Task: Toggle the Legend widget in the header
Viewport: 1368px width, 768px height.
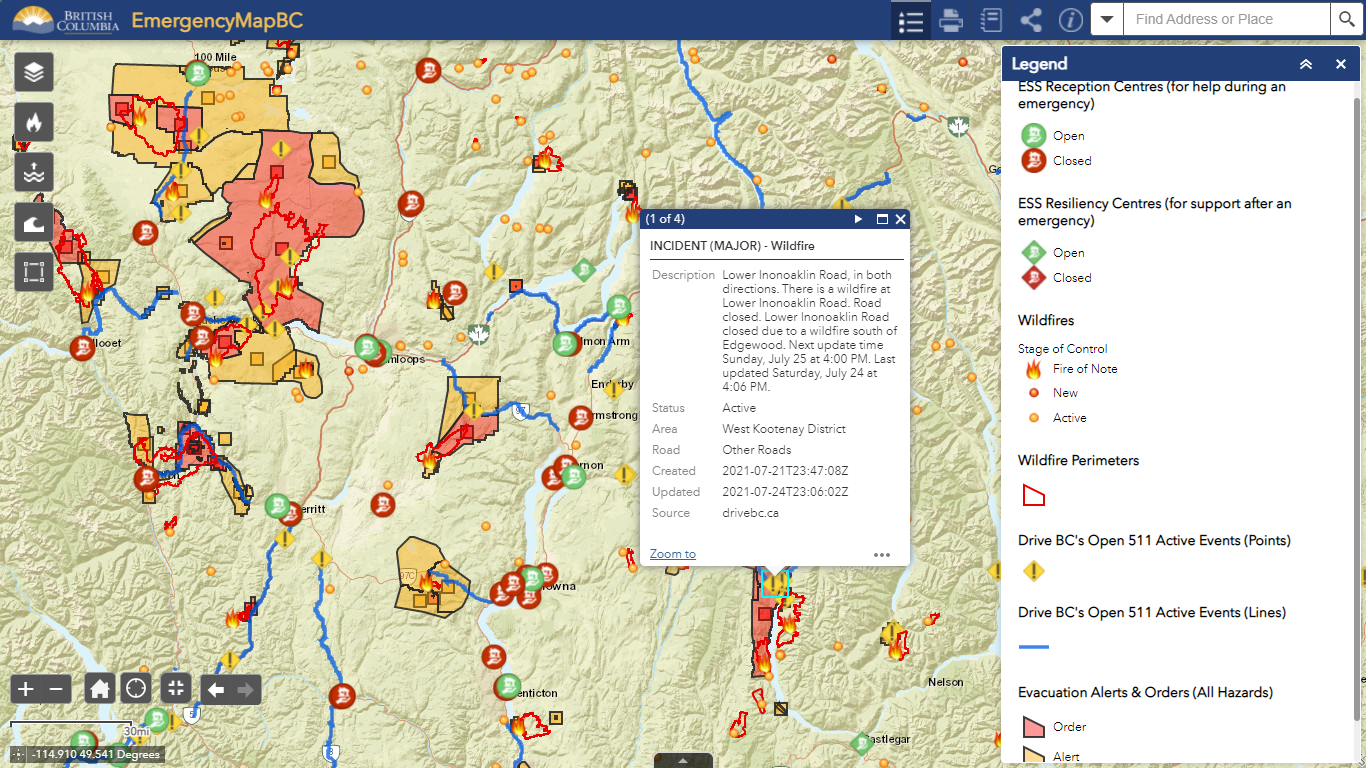Action: coord(911,20)
